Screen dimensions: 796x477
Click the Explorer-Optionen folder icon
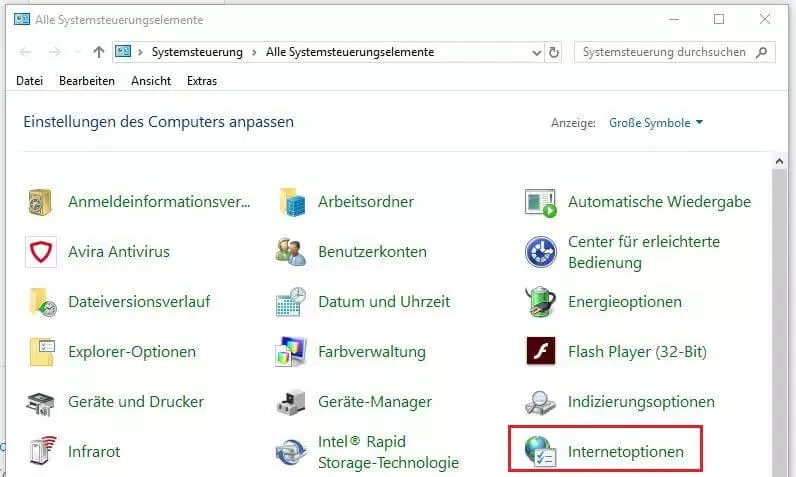tap(42, 352)
